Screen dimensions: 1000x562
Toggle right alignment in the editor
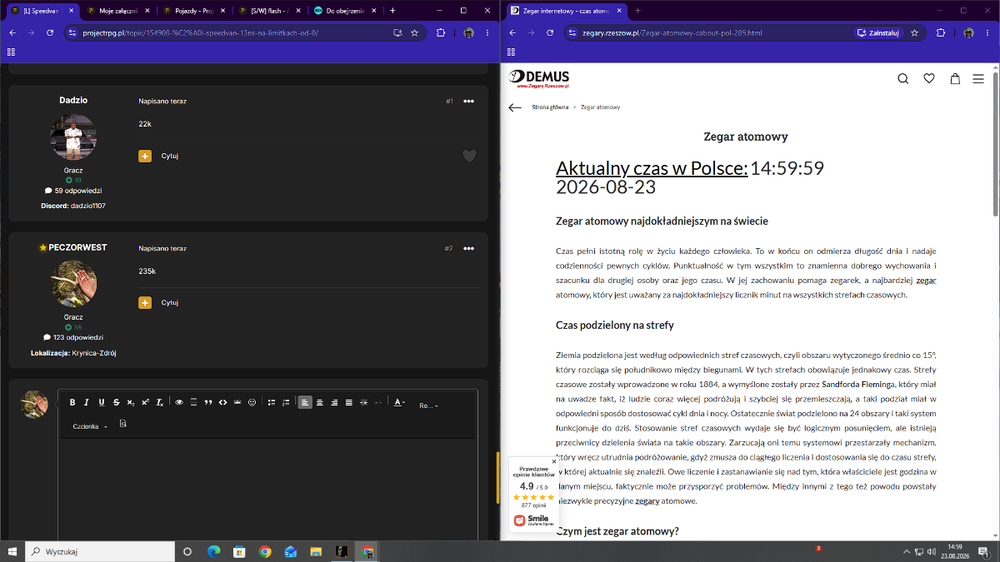(334, 403)
